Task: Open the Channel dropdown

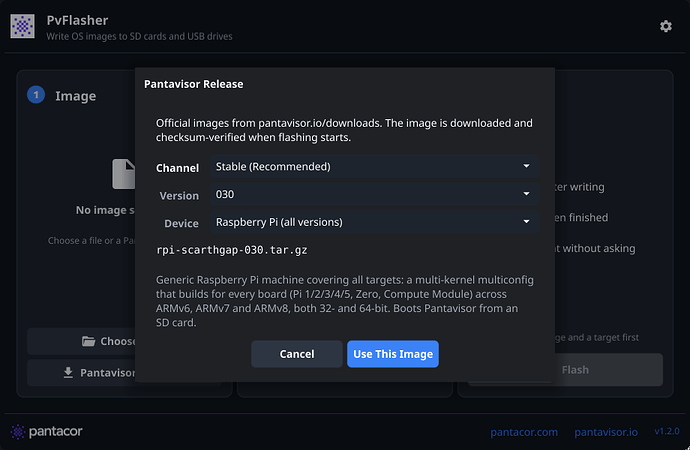Action: pyautogui.click(x=375, y=166)
